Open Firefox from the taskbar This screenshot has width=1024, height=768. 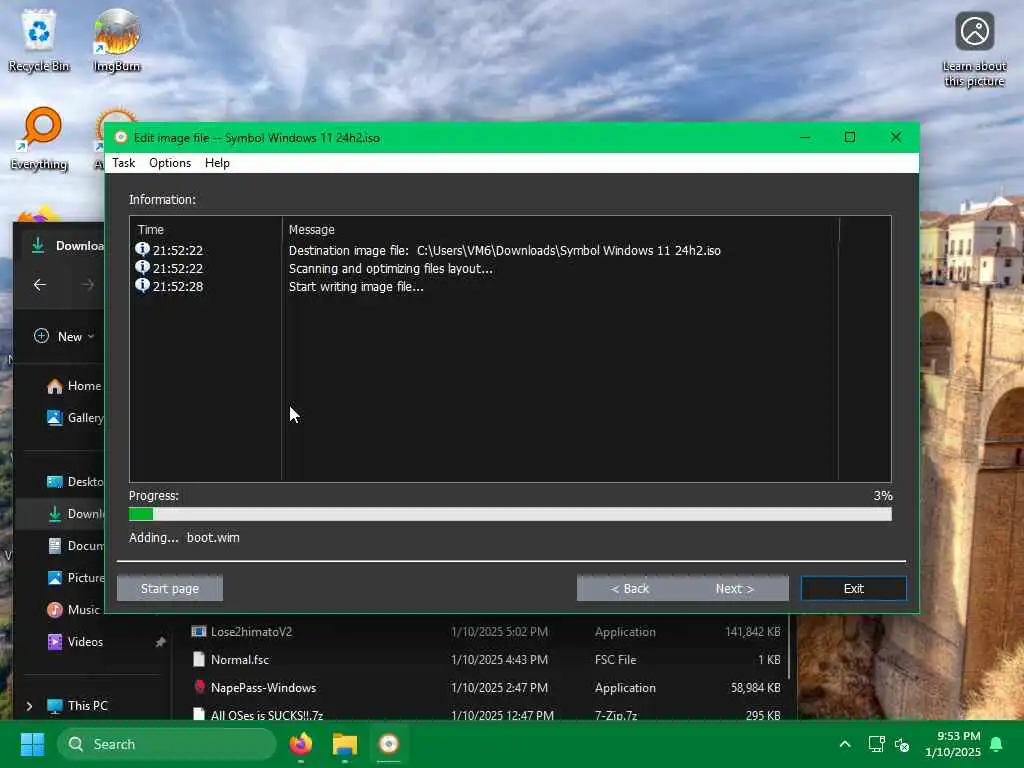click(300, 744)
